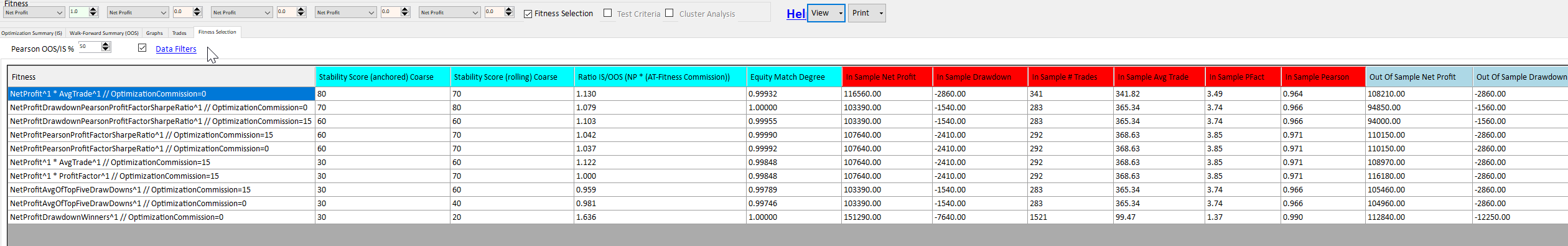Open the Data Filters link
The height and width of the screenshot is (246, 1568).
coord(176,49)
